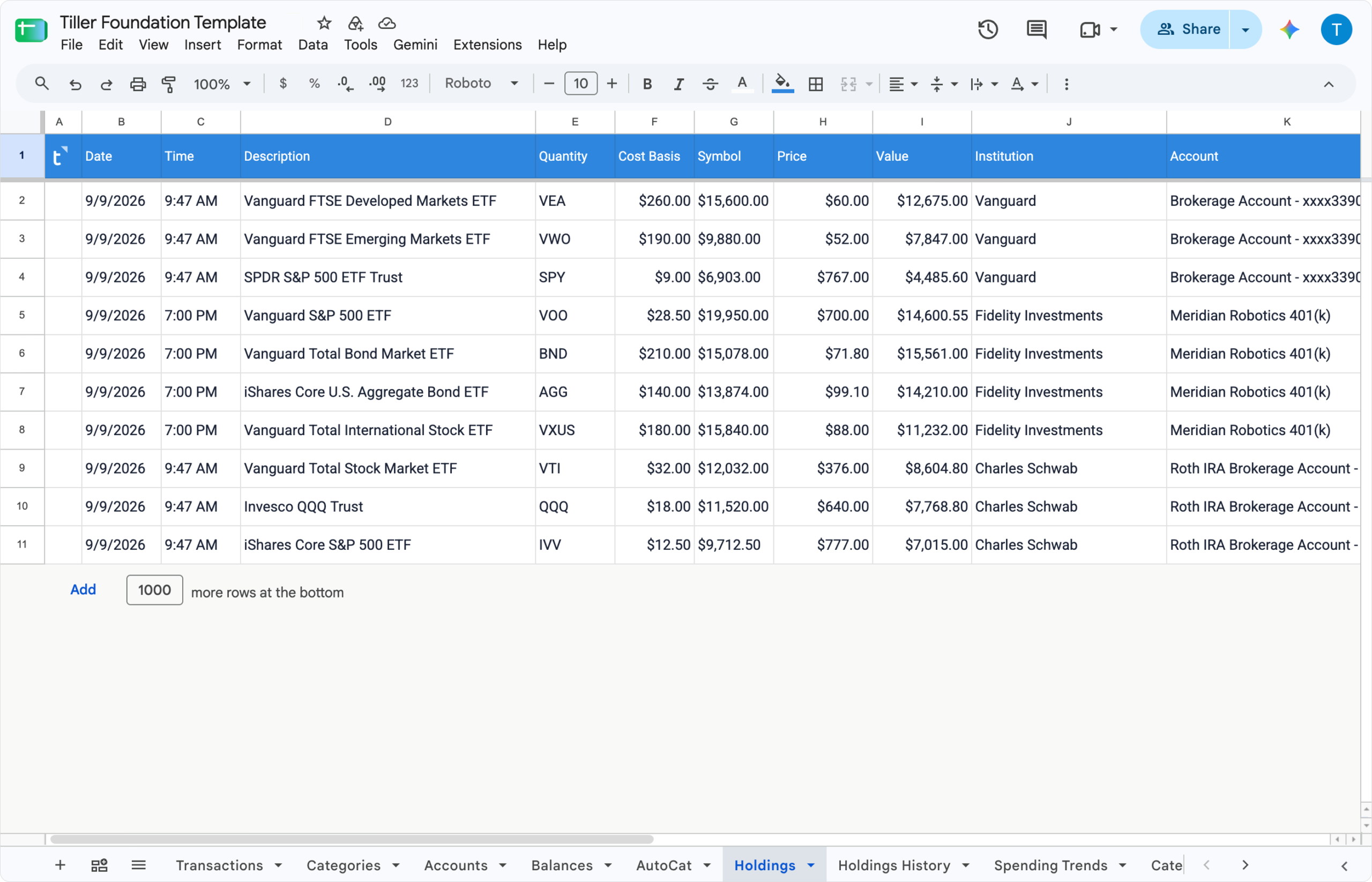
Task: Switch to the Balances sheet tab
Action: coord(562,865)
